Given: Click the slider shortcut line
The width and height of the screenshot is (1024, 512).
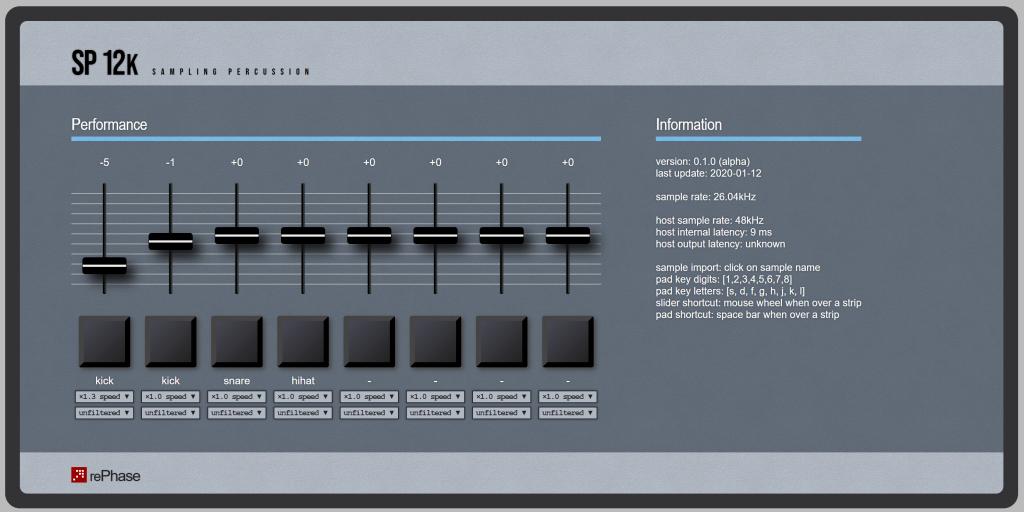Looking at the screenshot, I should pos(758,303).
